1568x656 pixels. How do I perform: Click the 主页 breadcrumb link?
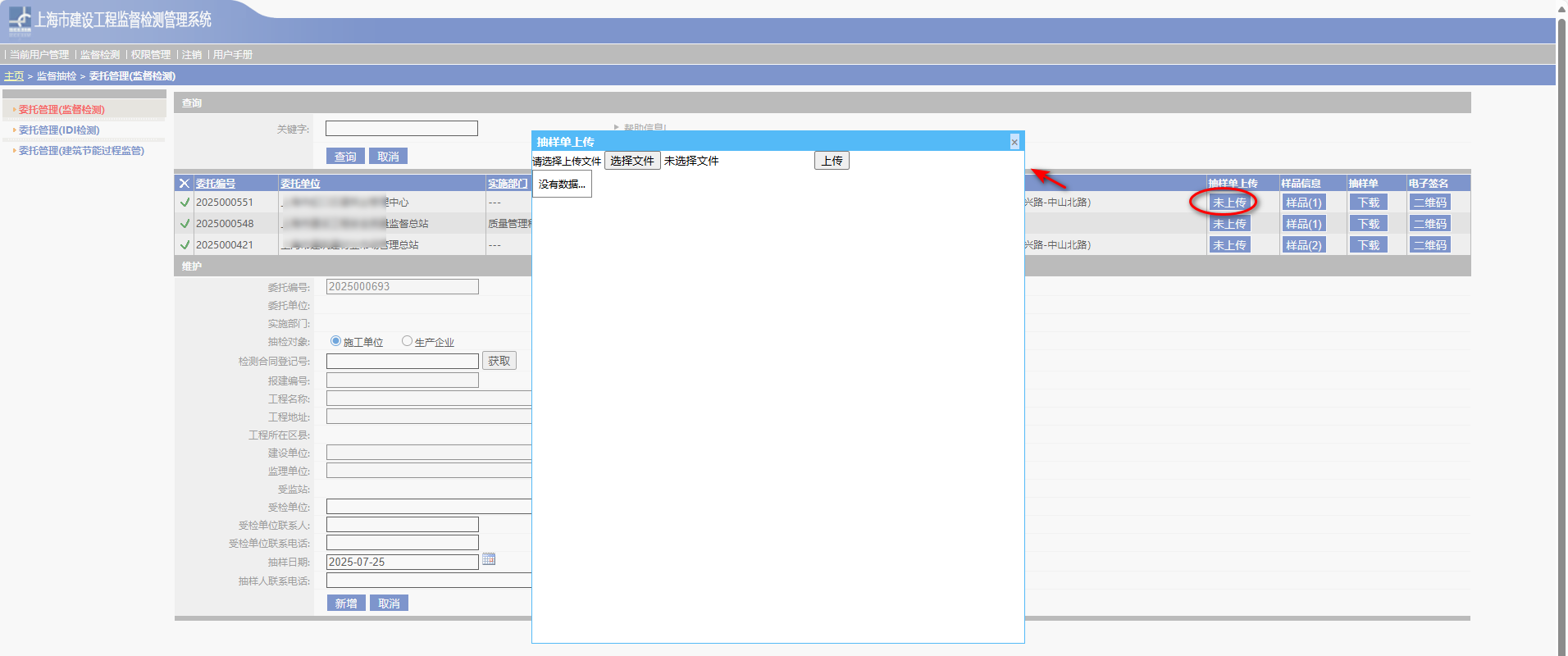[14, 76]
